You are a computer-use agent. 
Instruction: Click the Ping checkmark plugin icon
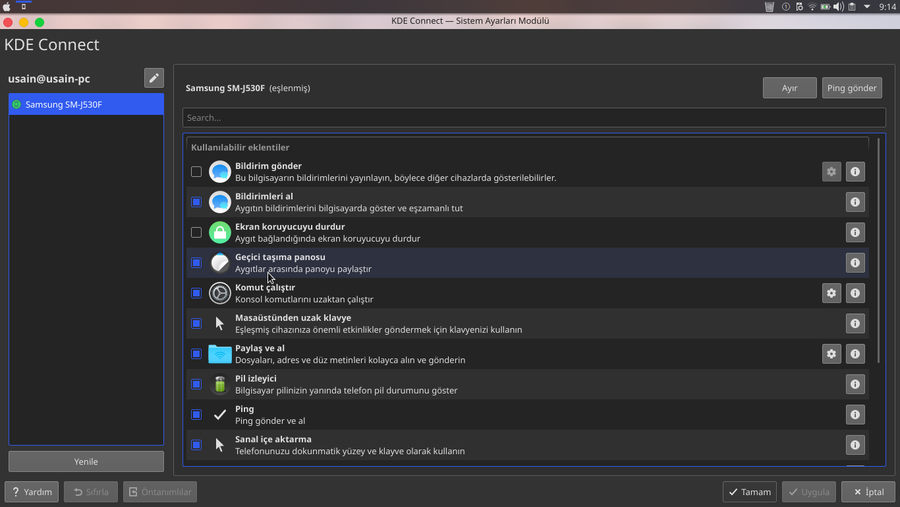(x=220, y=415)
